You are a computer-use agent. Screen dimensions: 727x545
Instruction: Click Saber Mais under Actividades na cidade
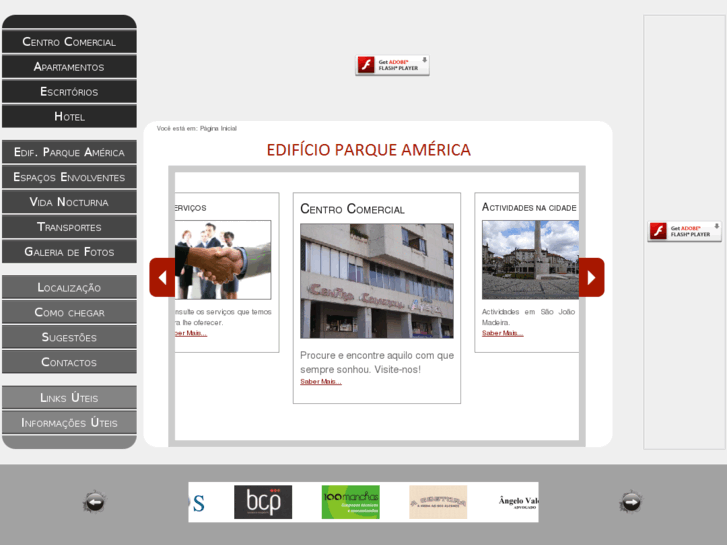point(502,333)
